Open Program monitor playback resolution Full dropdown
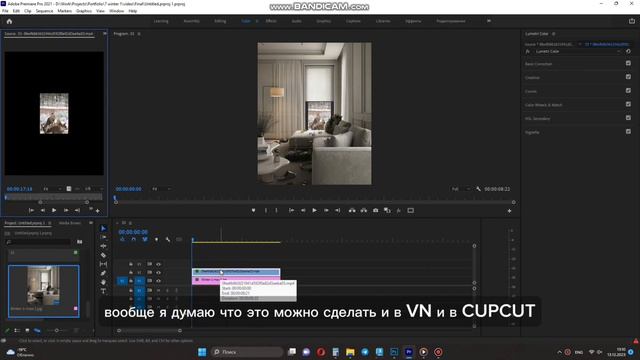This screenshot has height=360, width=640. pos(460,189)
